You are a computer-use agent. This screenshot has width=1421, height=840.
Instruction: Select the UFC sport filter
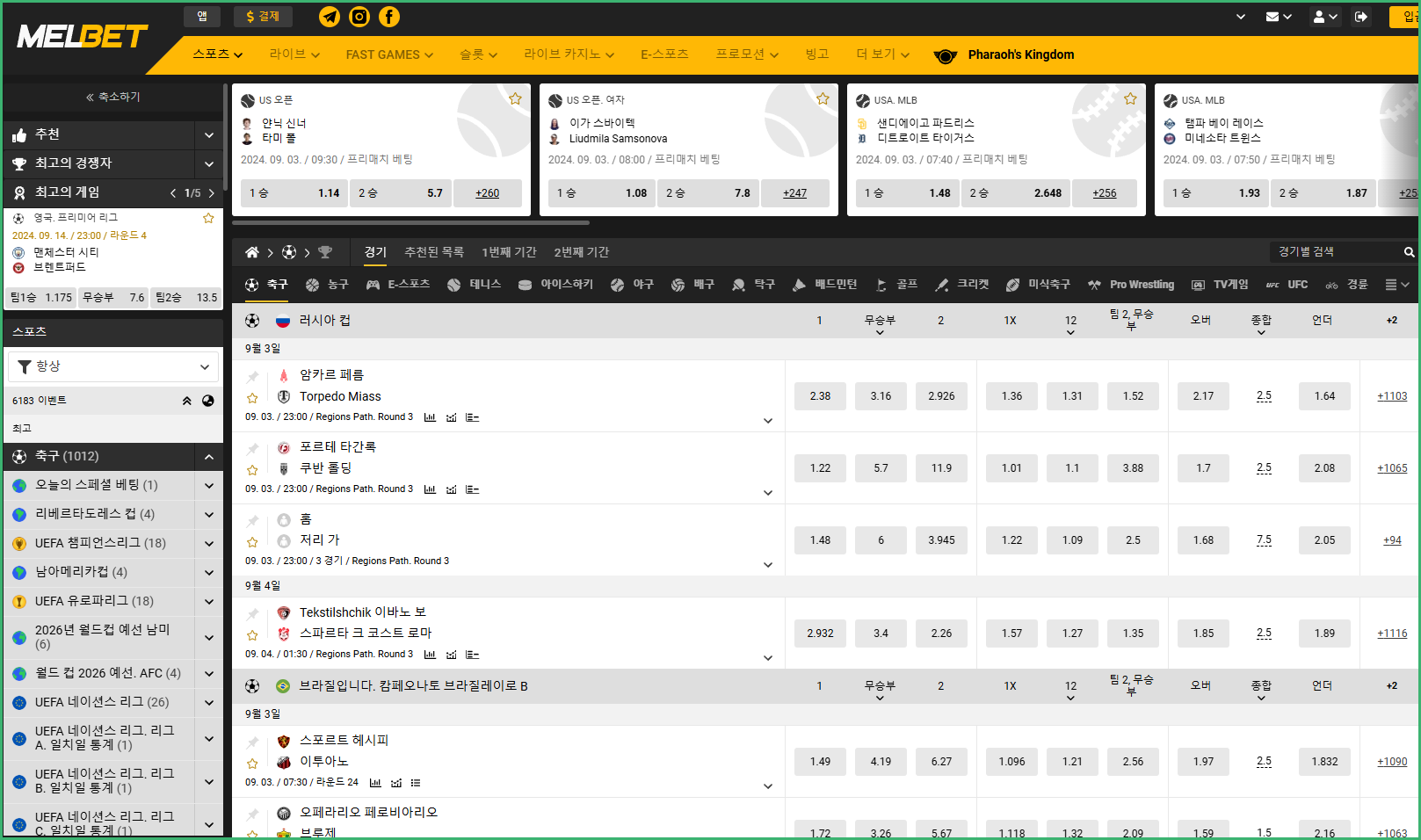[1287, 285]
